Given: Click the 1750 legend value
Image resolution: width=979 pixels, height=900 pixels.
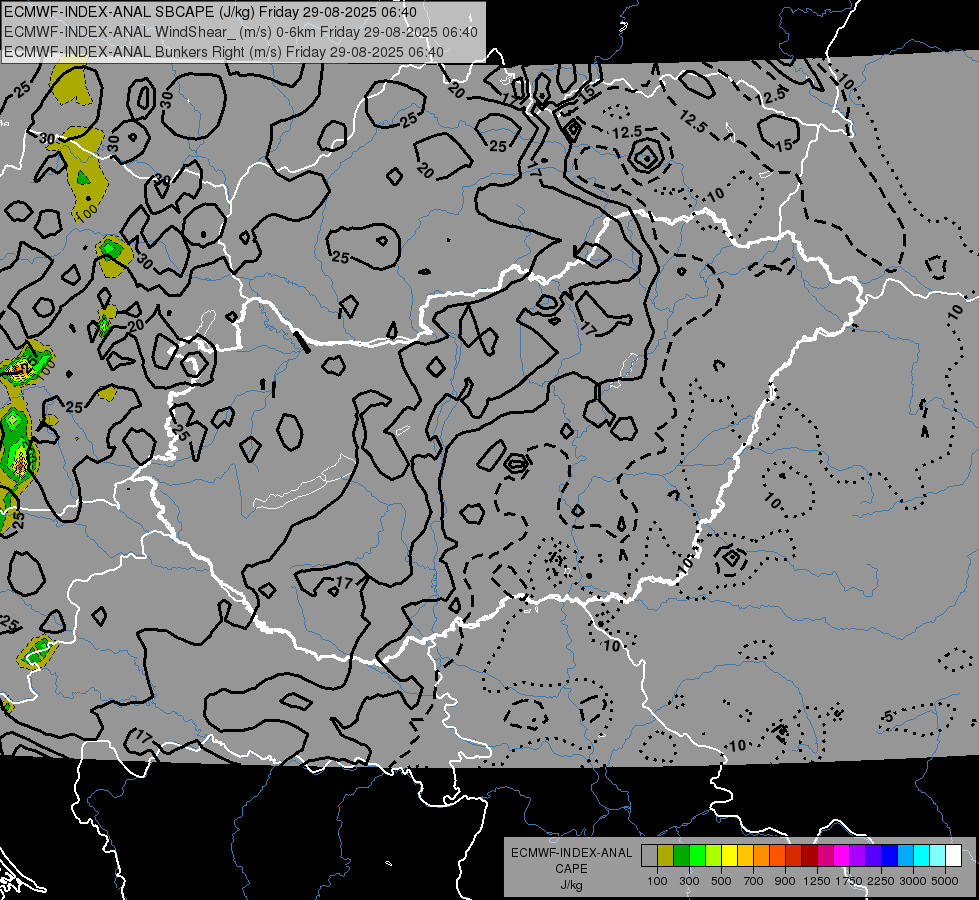Looking at the screenshot, I should [x=850, y=881].
